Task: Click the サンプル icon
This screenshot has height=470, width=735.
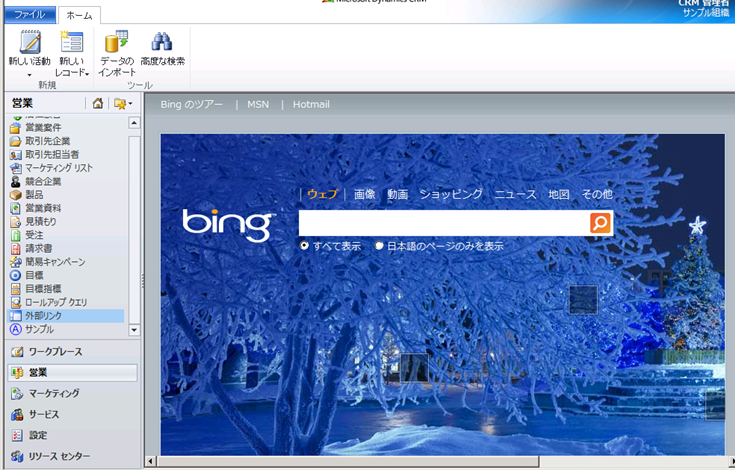Action: click(x=15, y=329)
